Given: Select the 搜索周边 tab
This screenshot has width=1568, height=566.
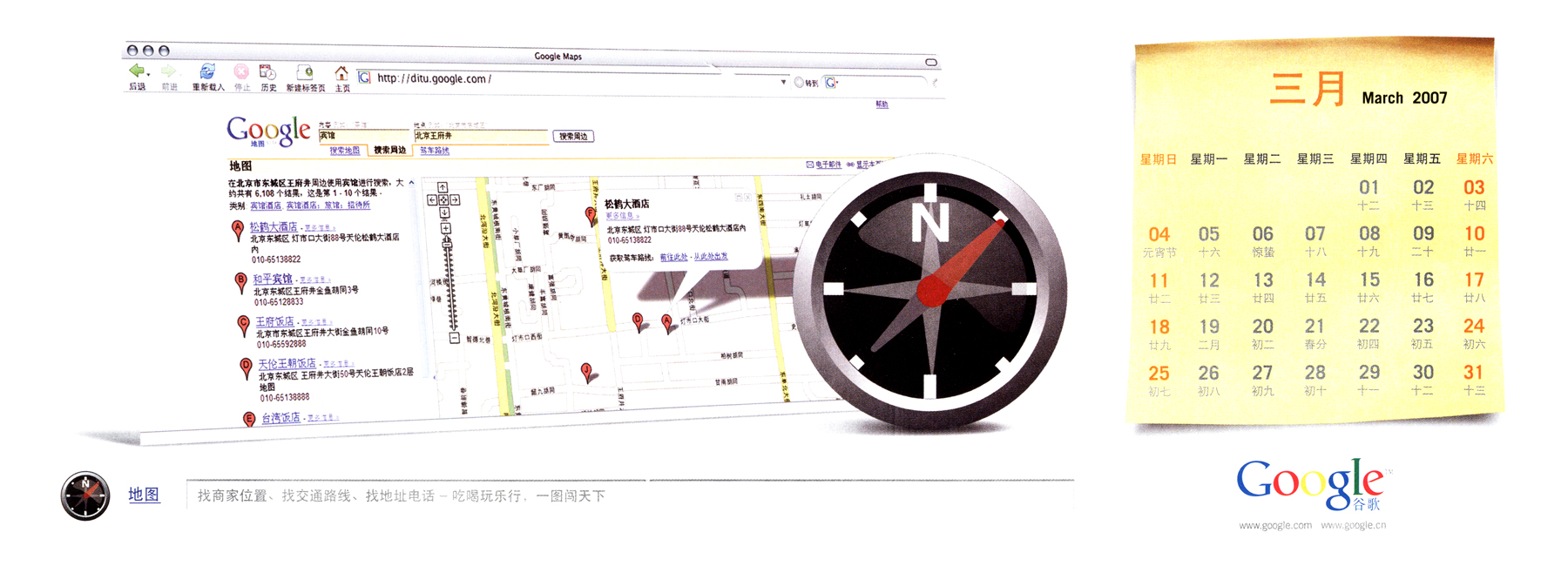Looking at the screenshot, I should click(x=389, y=150).
